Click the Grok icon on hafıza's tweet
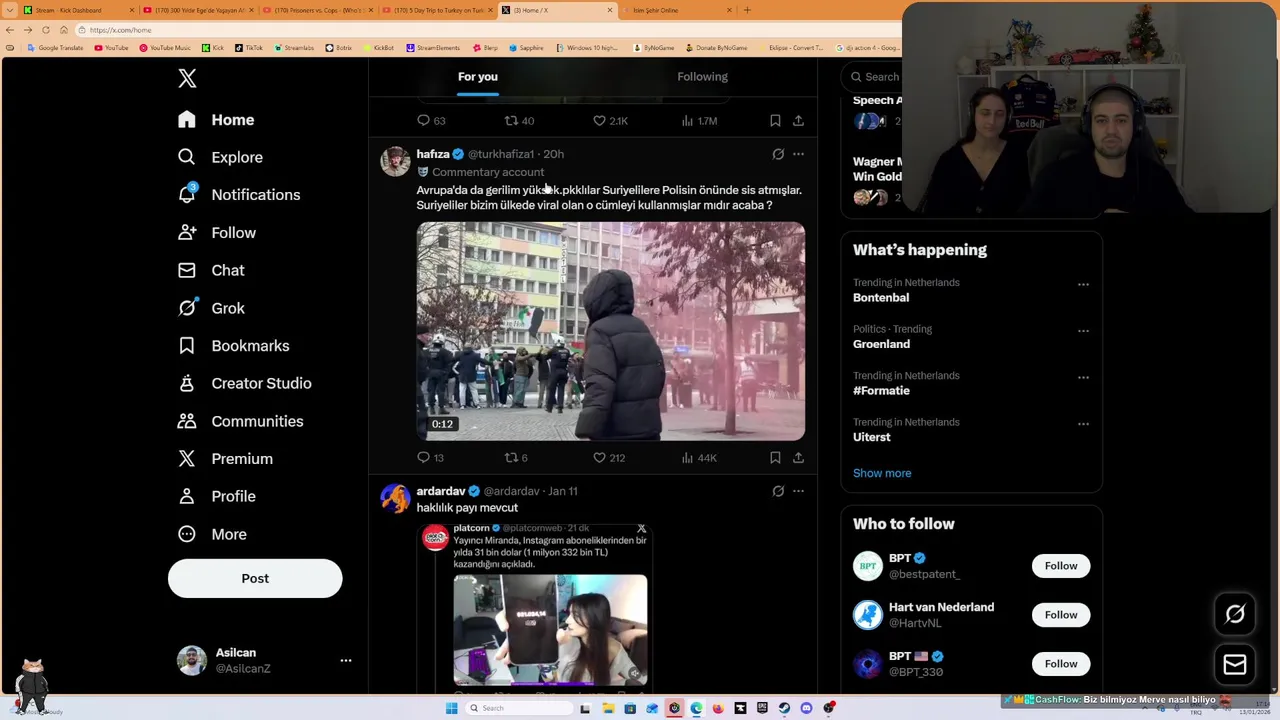Image resolution: width=1280 pixels, height=720 pixels. point(778,154)
